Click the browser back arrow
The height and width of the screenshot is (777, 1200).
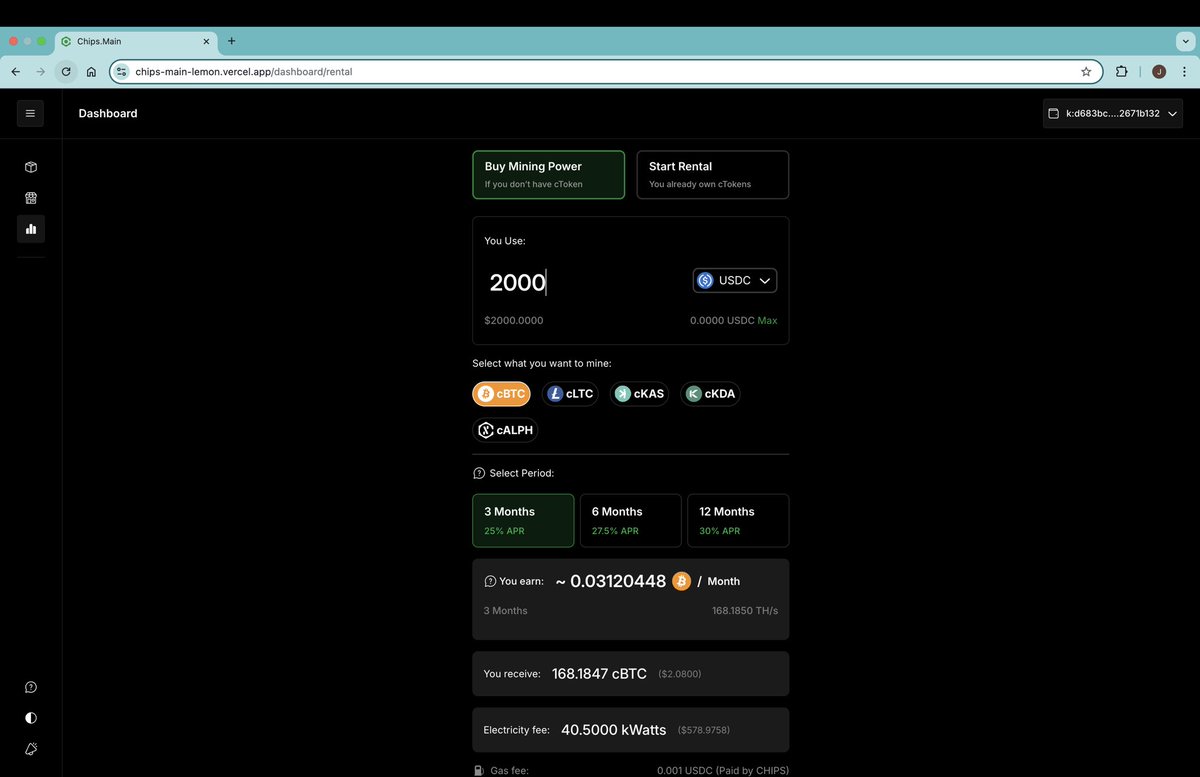pyautogui.click(x=16, y=72)
